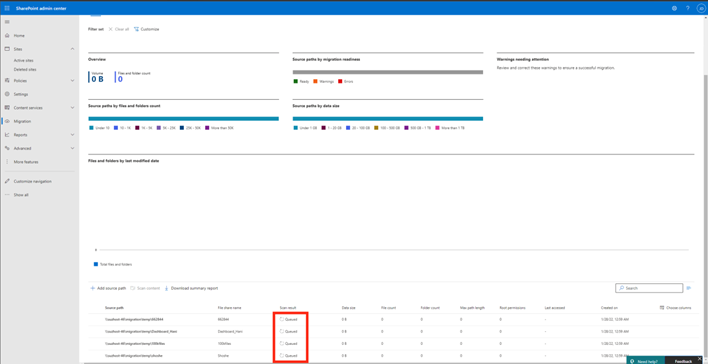The image size is (708, 364).
Task: Click the Home house icon
Action: tap(7, 35)
